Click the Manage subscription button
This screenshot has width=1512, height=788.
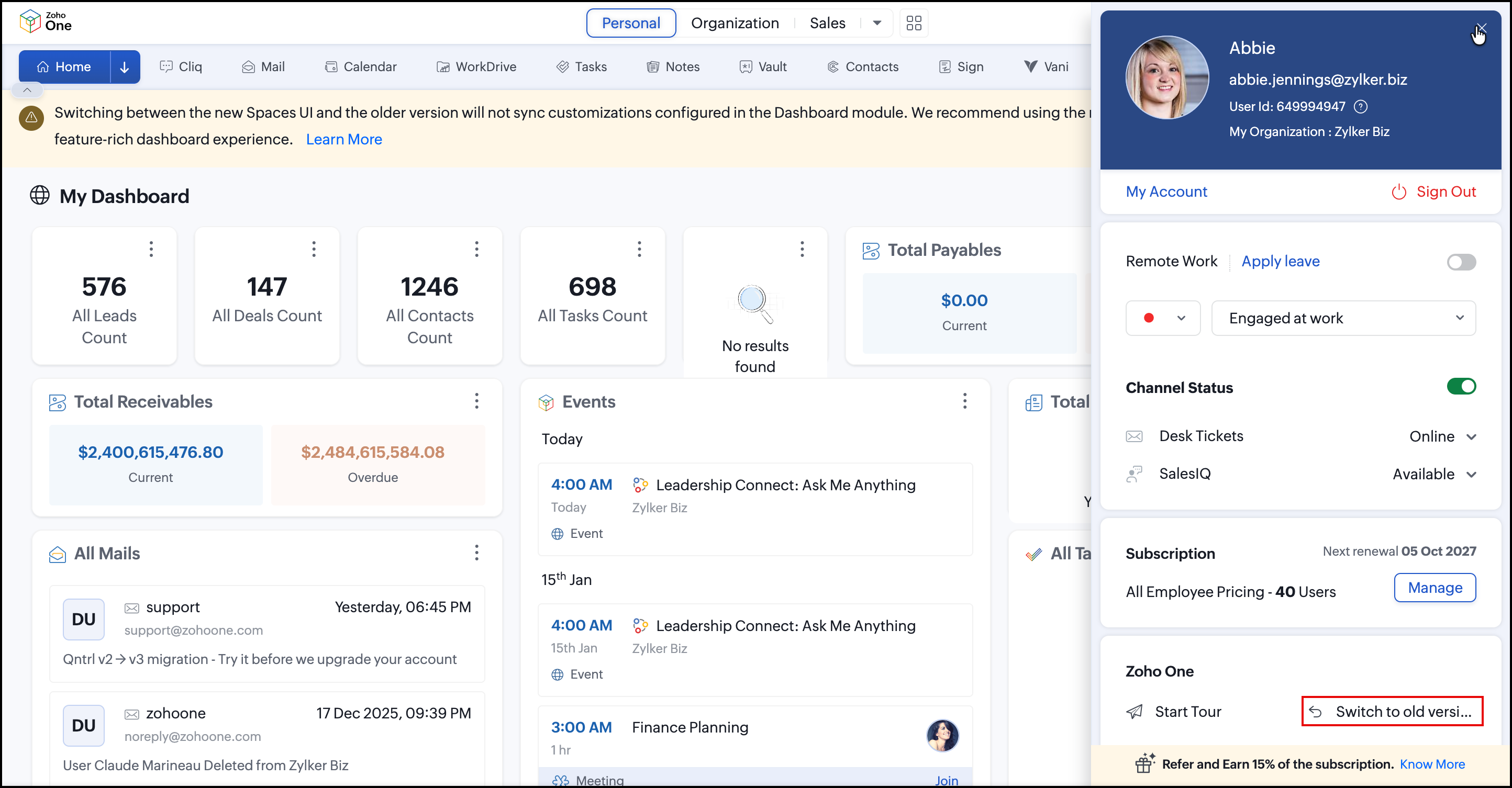[1434, 588]
